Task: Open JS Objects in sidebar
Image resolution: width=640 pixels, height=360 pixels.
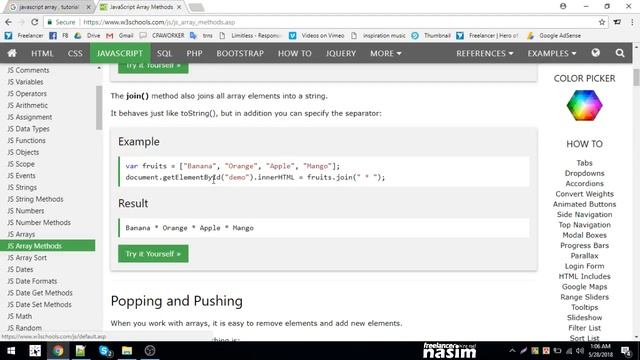Action: [x=23, y=152]
